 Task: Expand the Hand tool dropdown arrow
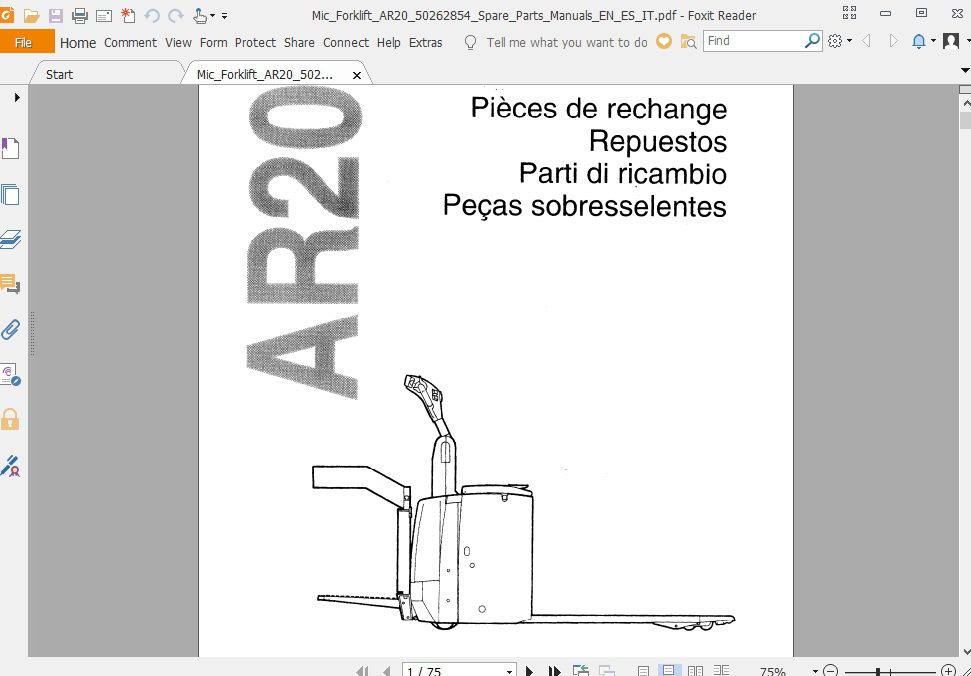pyautogui.click(x=212, y=14)
